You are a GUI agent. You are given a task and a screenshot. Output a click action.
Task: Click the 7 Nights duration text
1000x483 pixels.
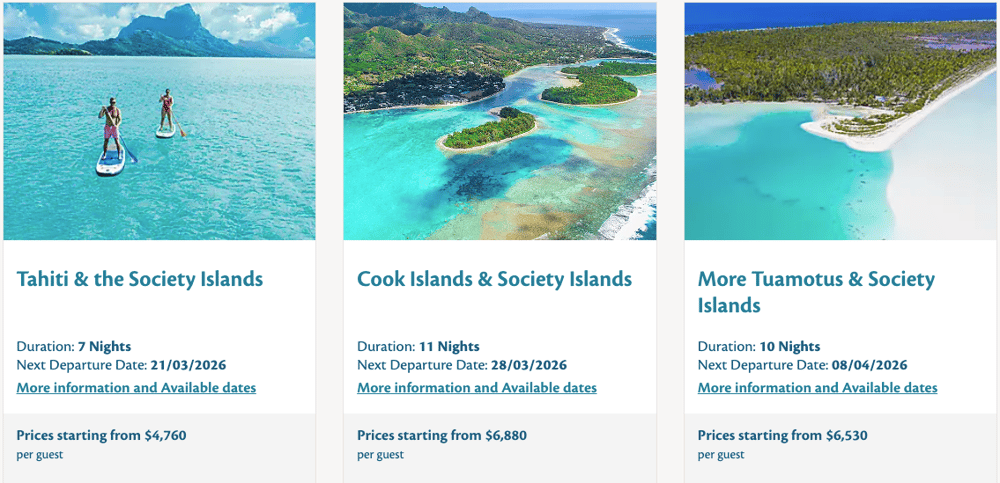104,347
